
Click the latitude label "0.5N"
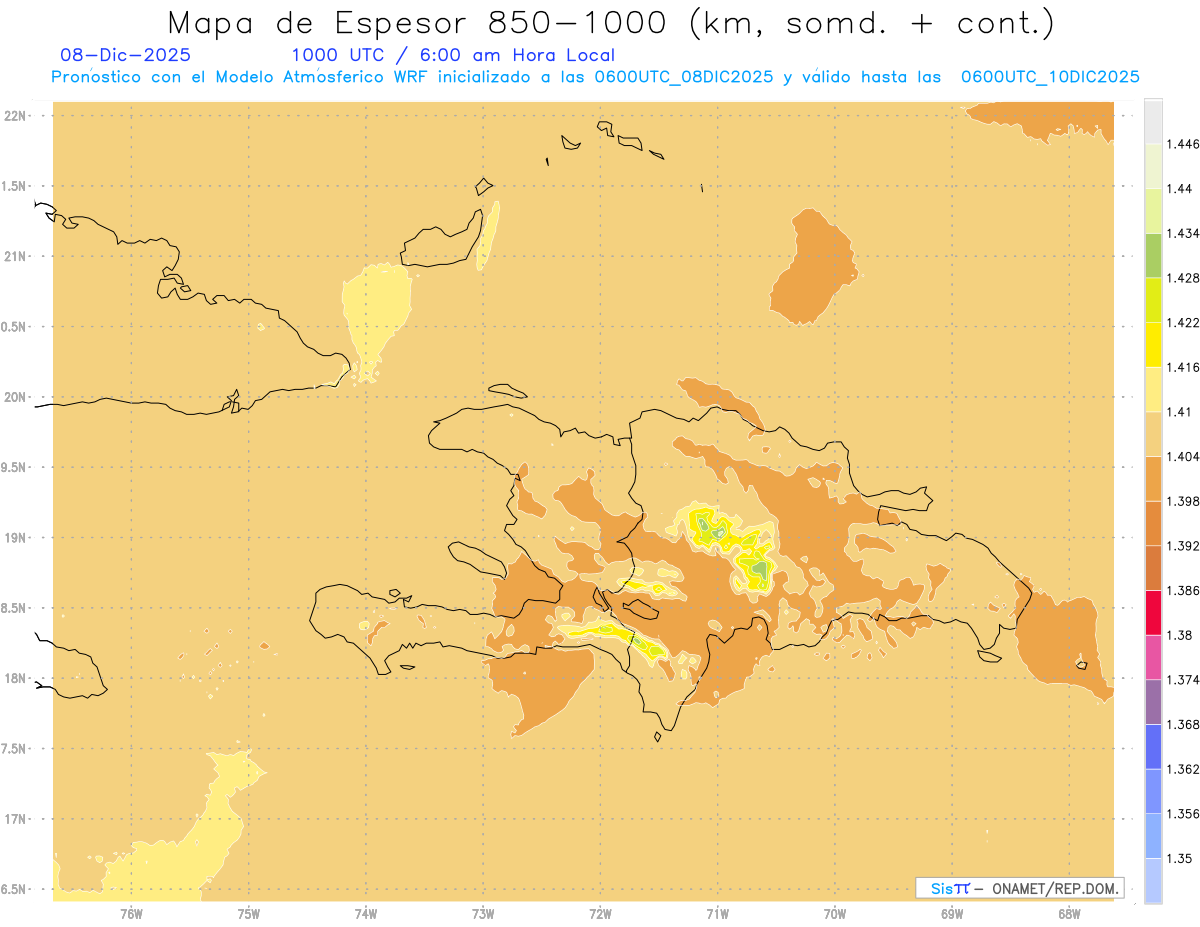click(x=13, y=326)
